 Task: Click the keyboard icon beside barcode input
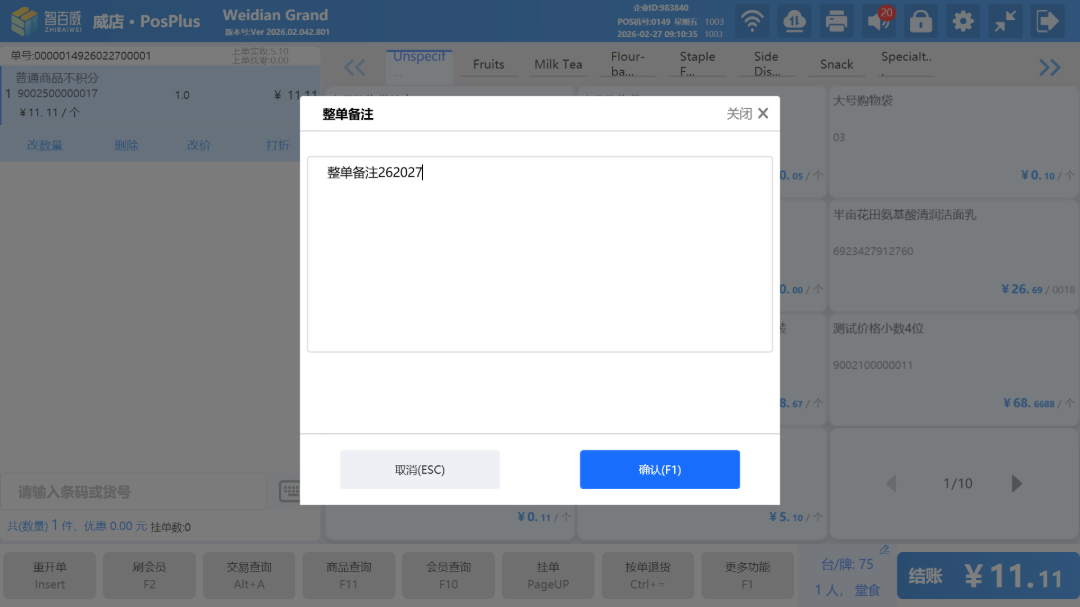coord(291,491)
